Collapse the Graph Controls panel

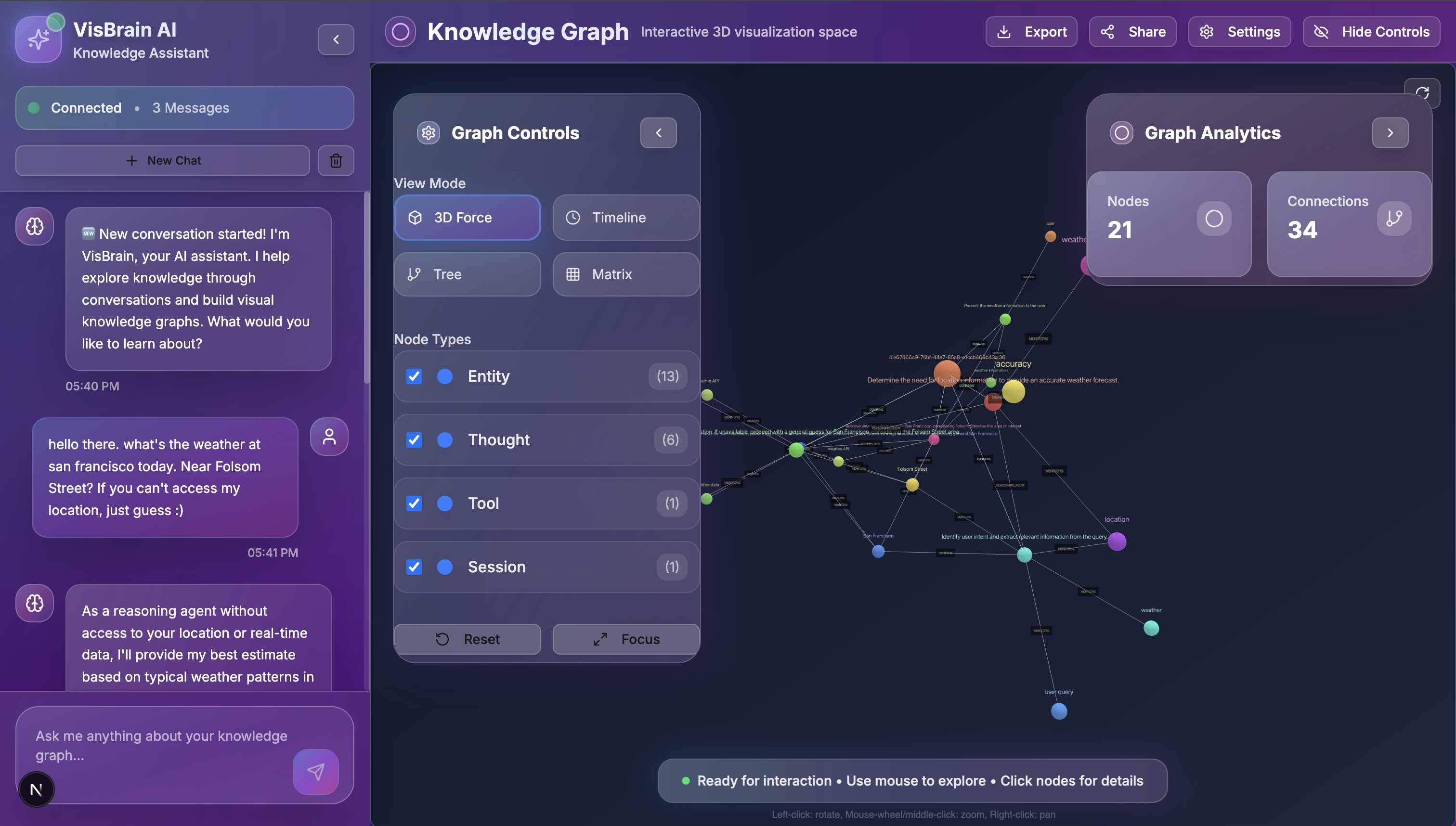[x=658, y=133]
